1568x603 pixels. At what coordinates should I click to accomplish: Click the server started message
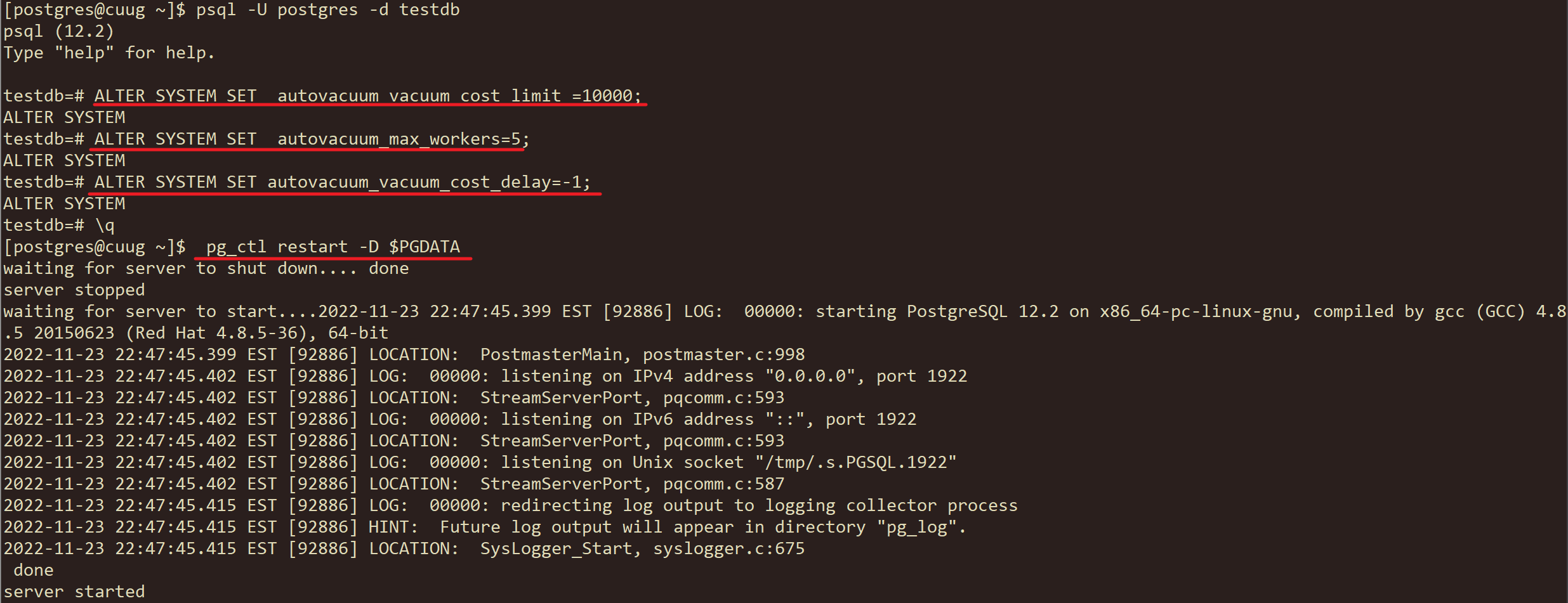74,592
